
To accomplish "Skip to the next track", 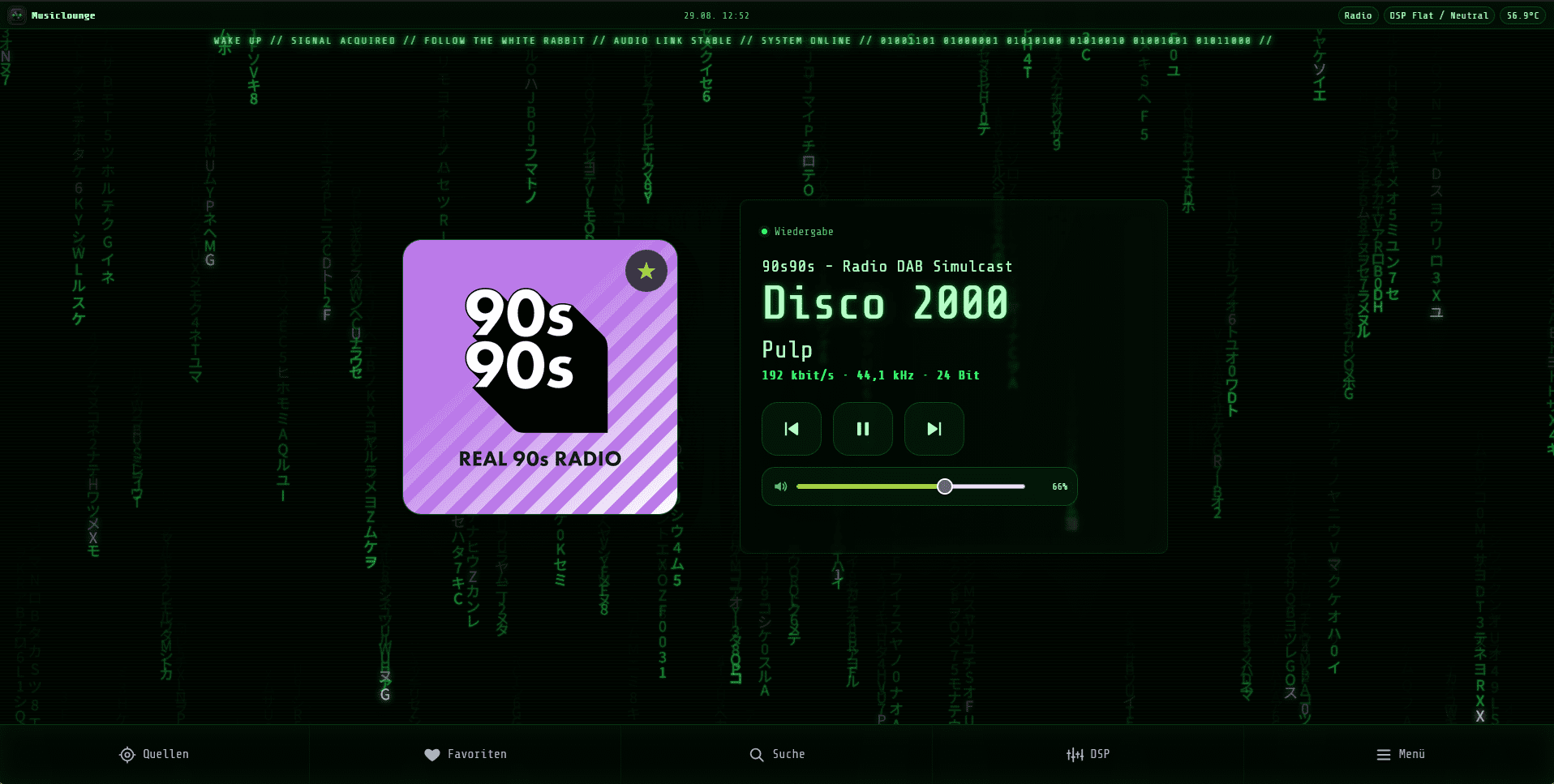I will [x=934, y=429].
